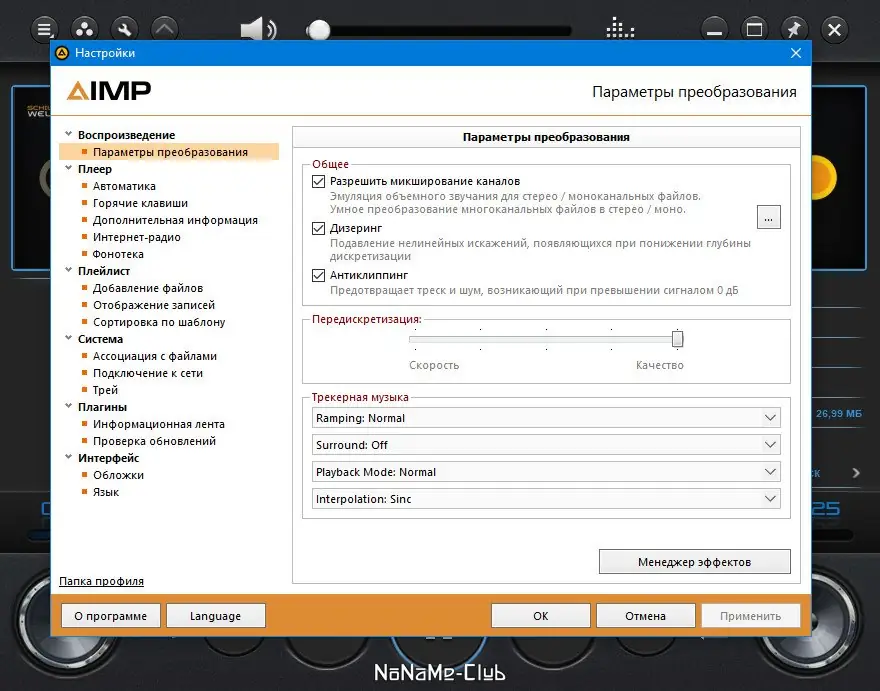The height and width of the screenshot is (691, 880).
Task: Open Язык settings page
Action: (x=106, y=492)
